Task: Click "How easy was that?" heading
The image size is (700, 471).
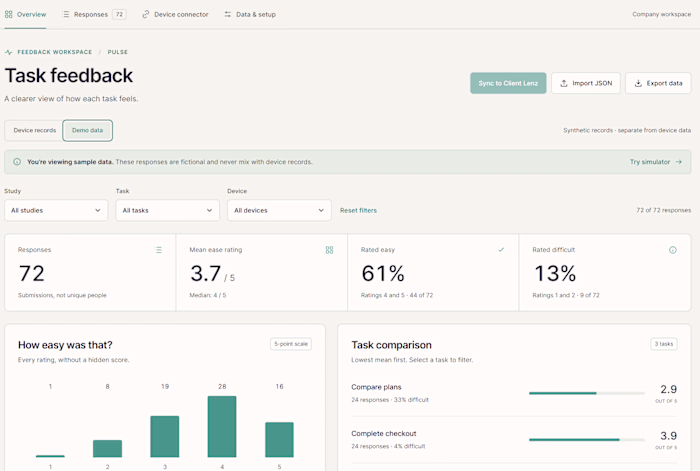Action: (65, 345)
